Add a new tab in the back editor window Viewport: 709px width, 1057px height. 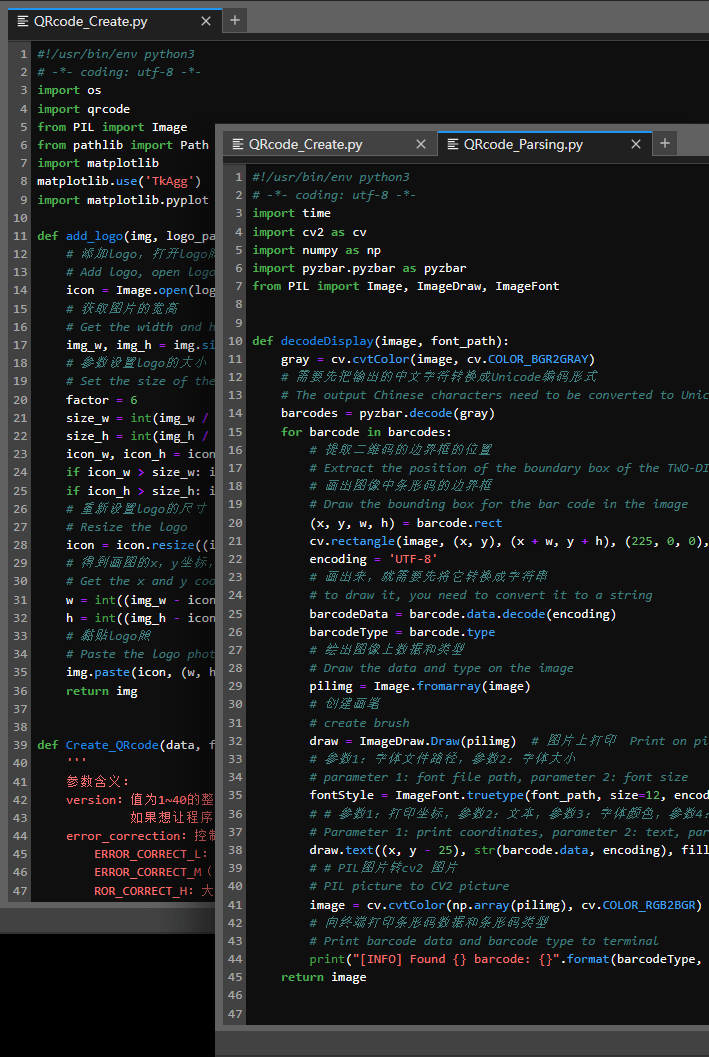pos(235,20)
